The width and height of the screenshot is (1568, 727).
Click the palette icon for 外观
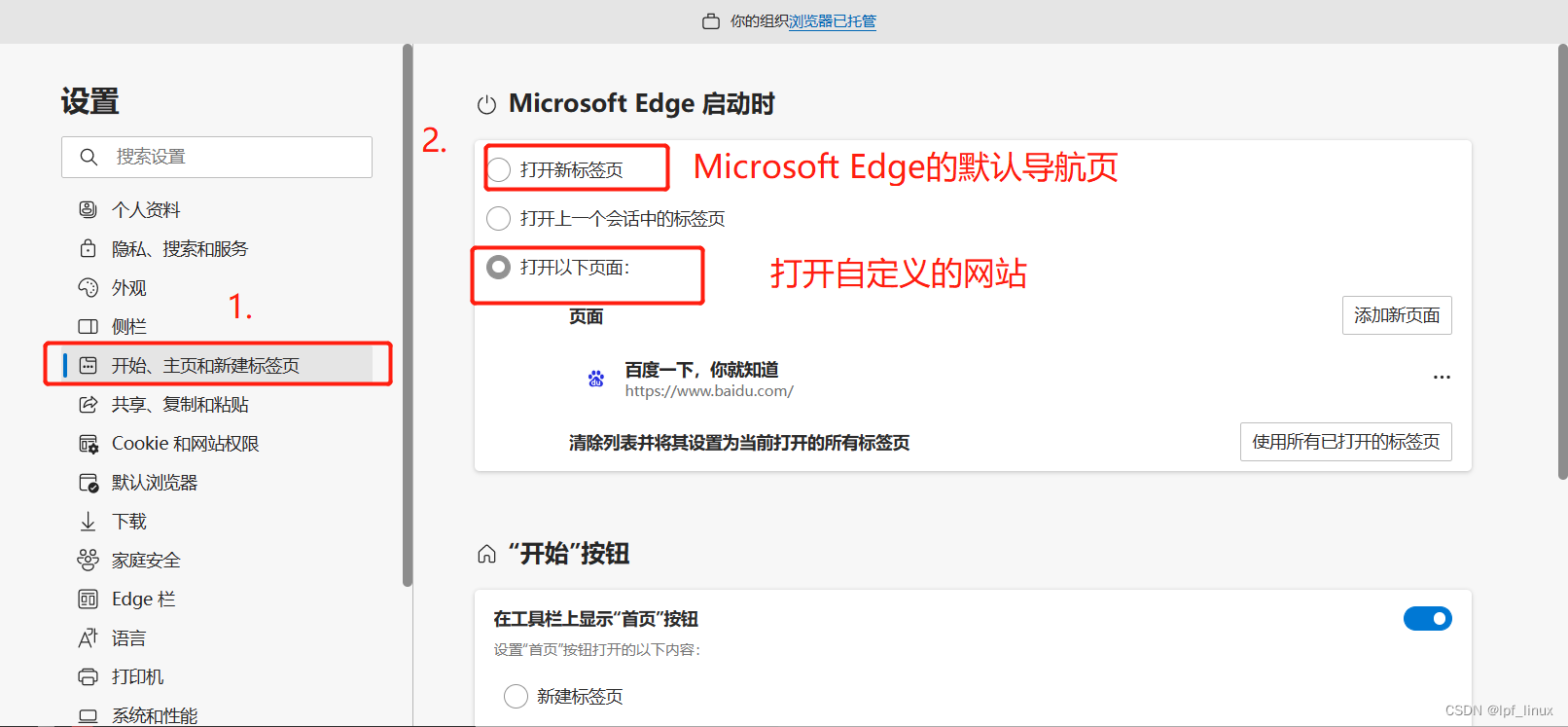[x=88, y=287]
